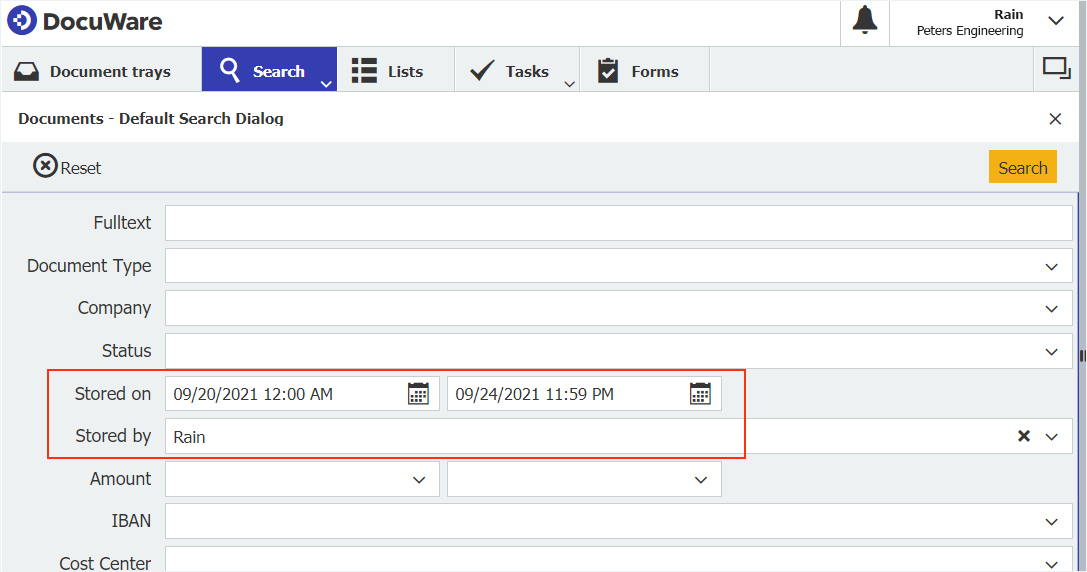Click into the Fulltext input field
The image size is (1087, 572).
pos(618,223)
